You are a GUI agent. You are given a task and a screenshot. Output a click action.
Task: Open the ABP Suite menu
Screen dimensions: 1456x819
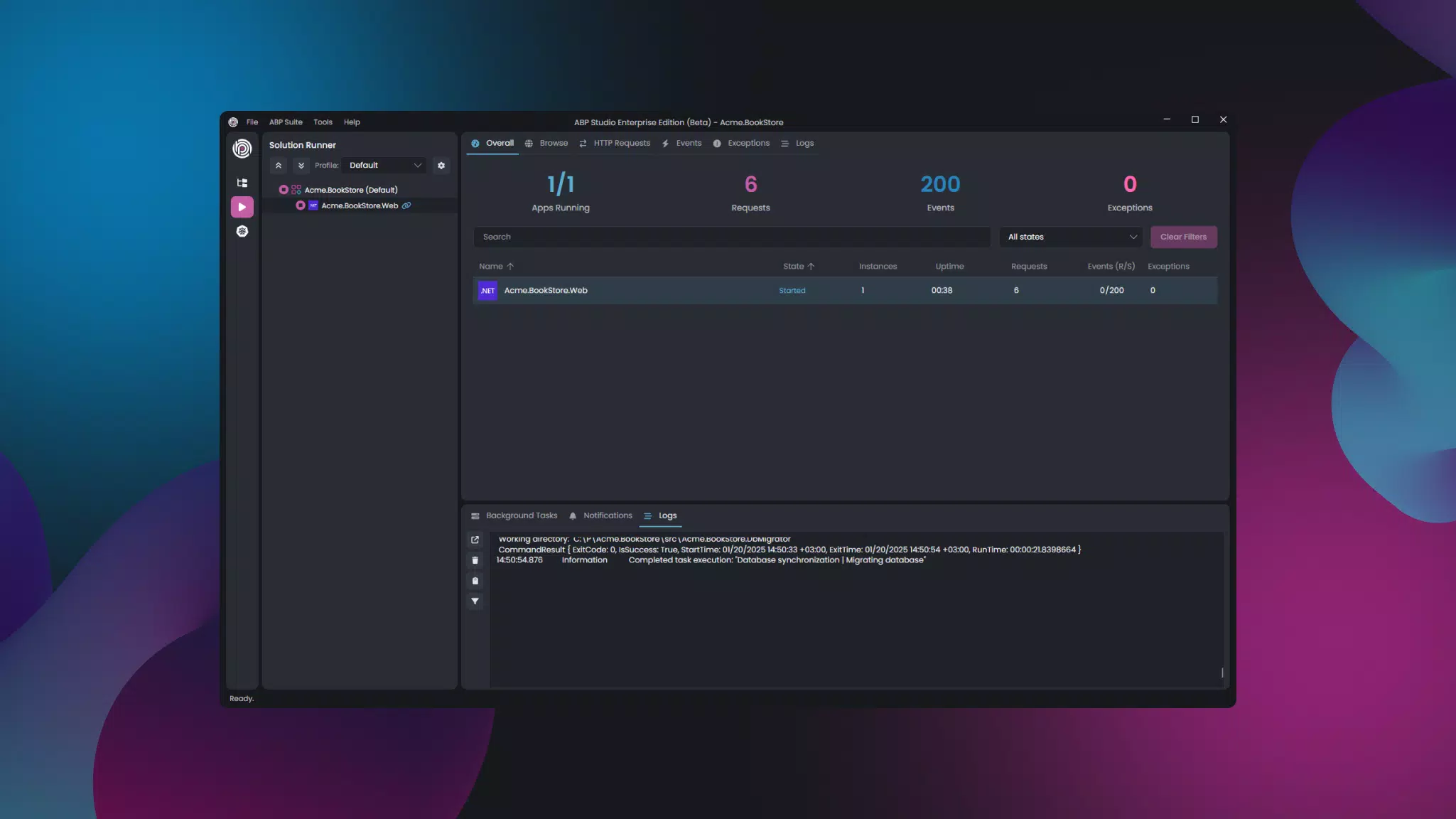286,122
